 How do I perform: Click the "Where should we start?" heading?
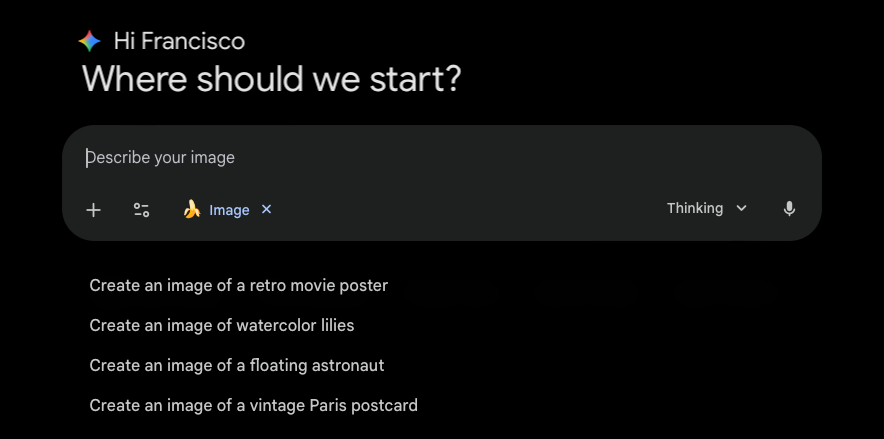pos(271,79)
